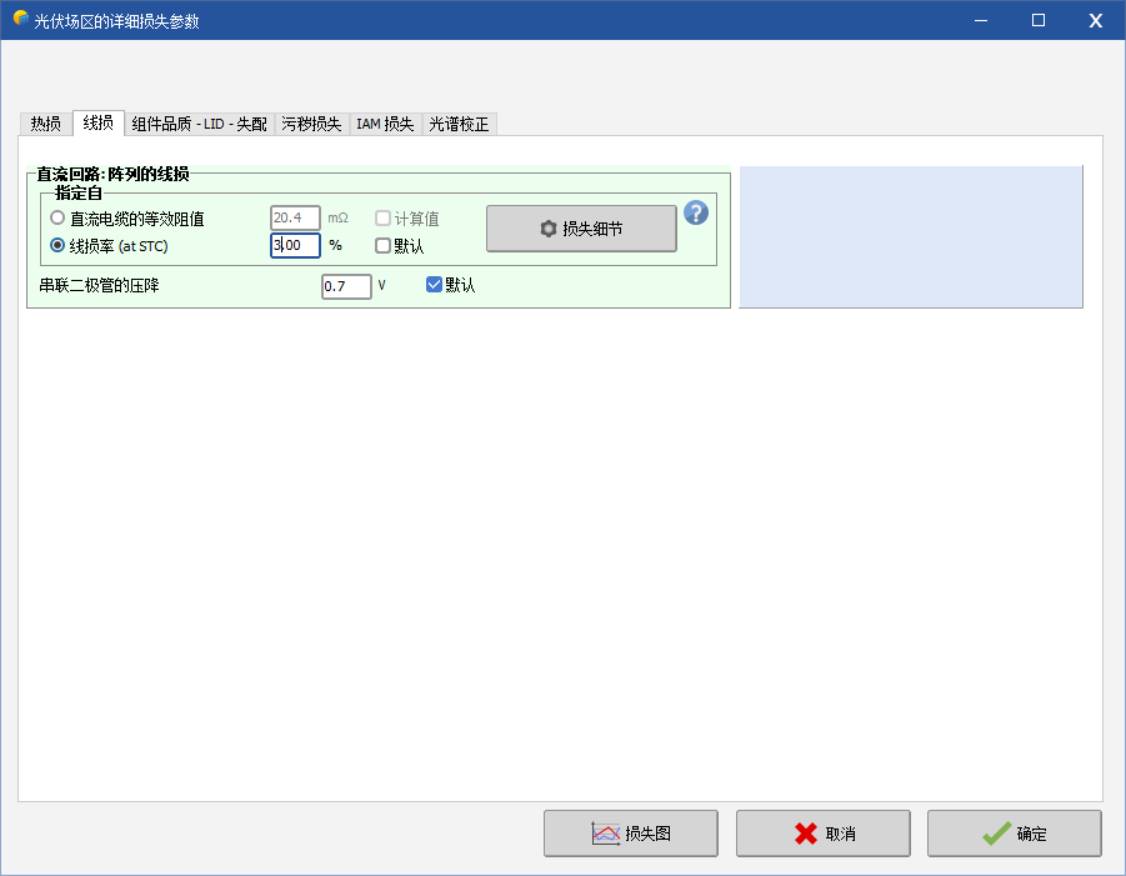
Task: Click the blue question mark help icon
Action: pyautogui.click(x=696, y=213)
